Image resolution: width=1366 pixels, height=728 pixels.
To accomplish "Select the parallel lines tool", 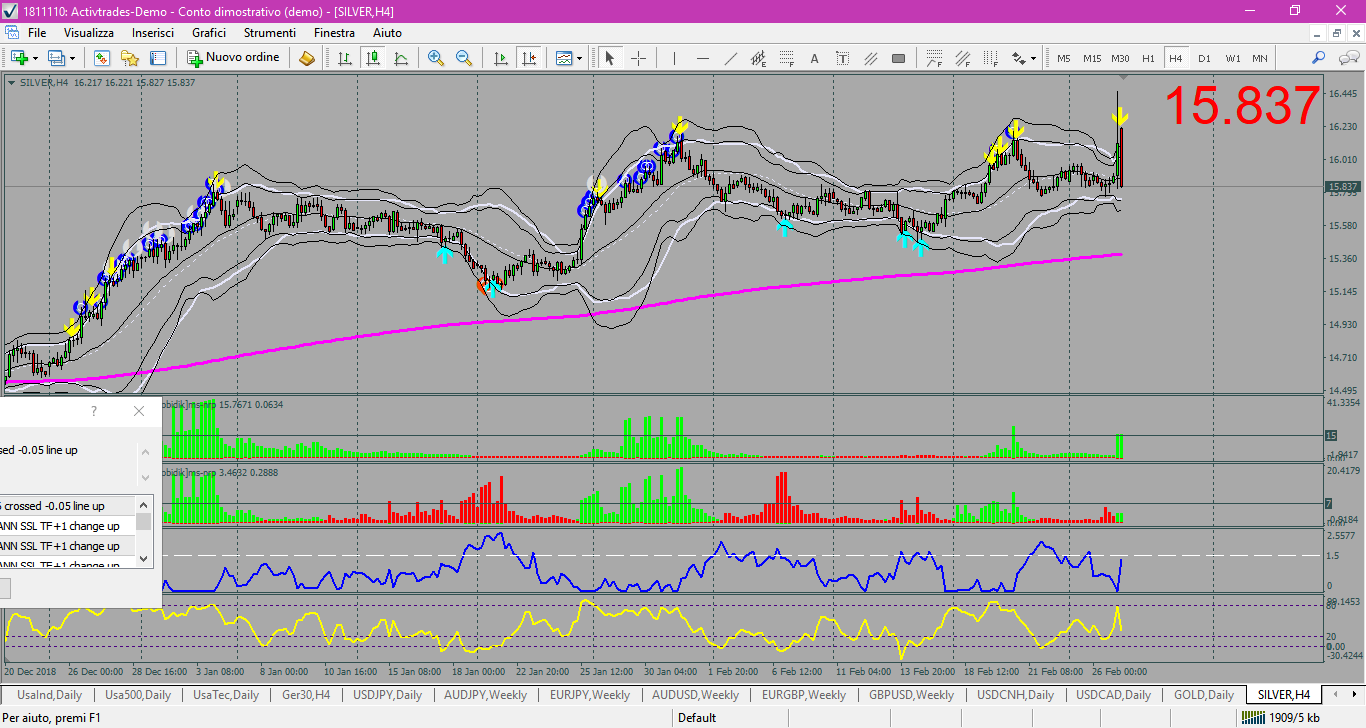I will 870,58.
